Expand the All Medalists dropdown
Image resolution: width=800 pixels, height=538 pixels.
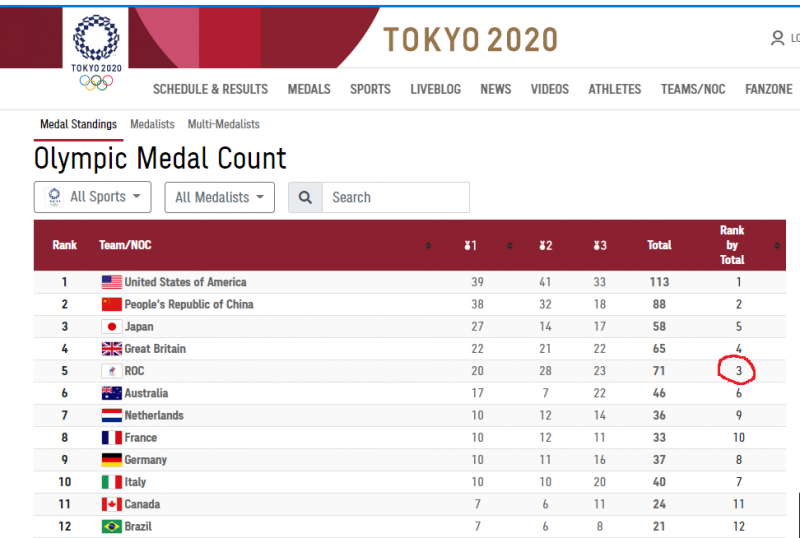pyautogui.click(x=219, y=197)
